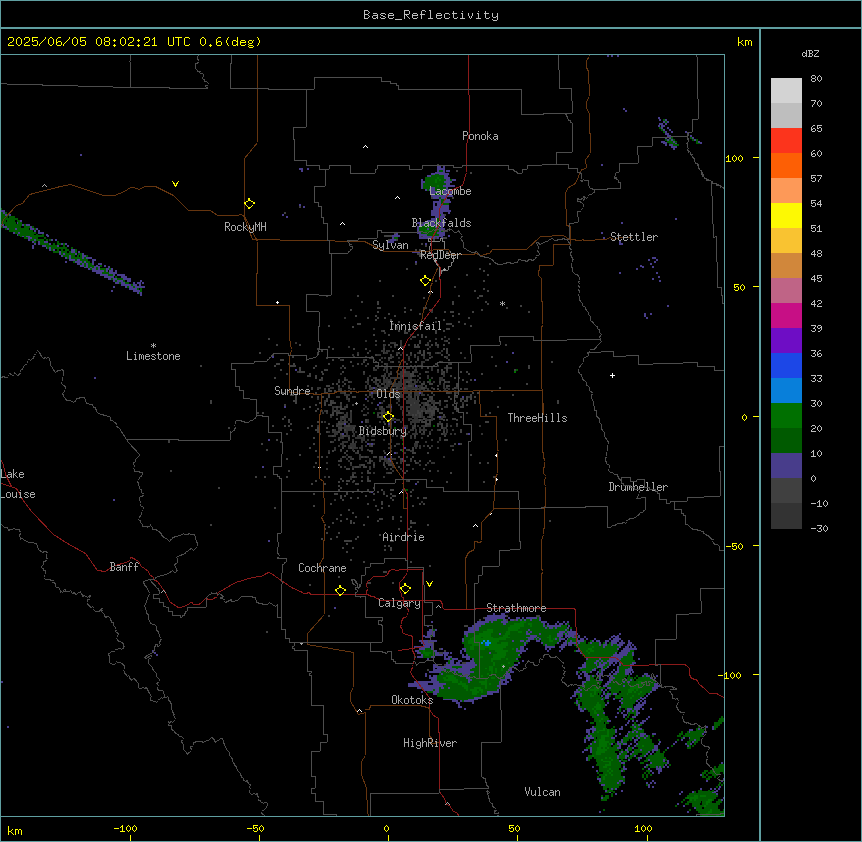This screenshot has height=842, width=862.
Task: Click the Ponoka city label
Action: pos(480,136)
